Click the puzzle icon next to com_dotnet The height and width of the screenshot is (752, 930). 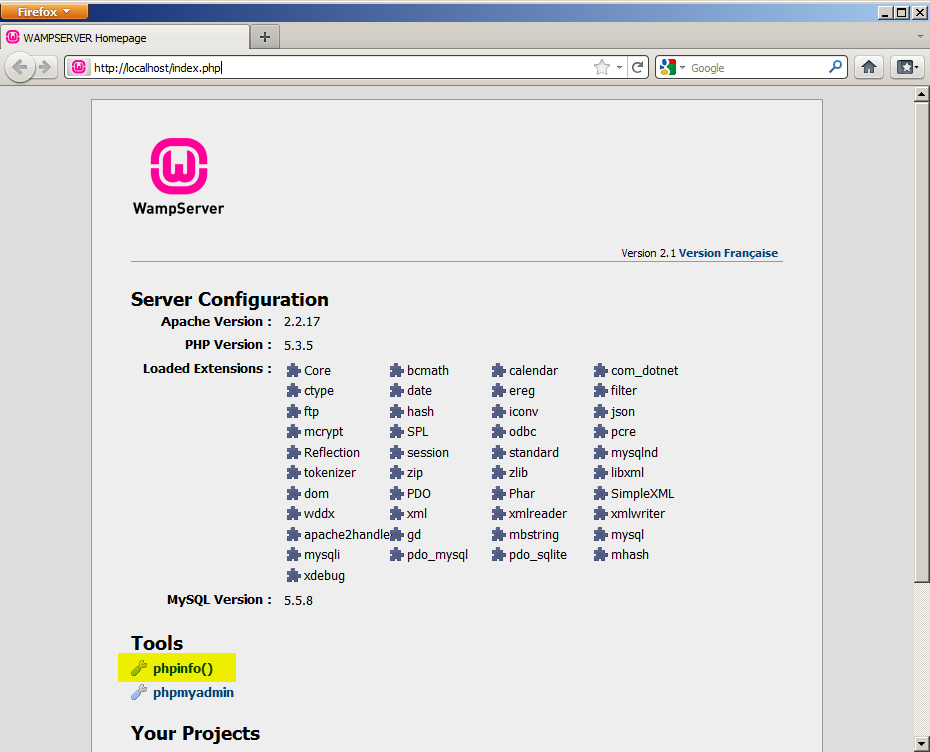click(601, 371)
